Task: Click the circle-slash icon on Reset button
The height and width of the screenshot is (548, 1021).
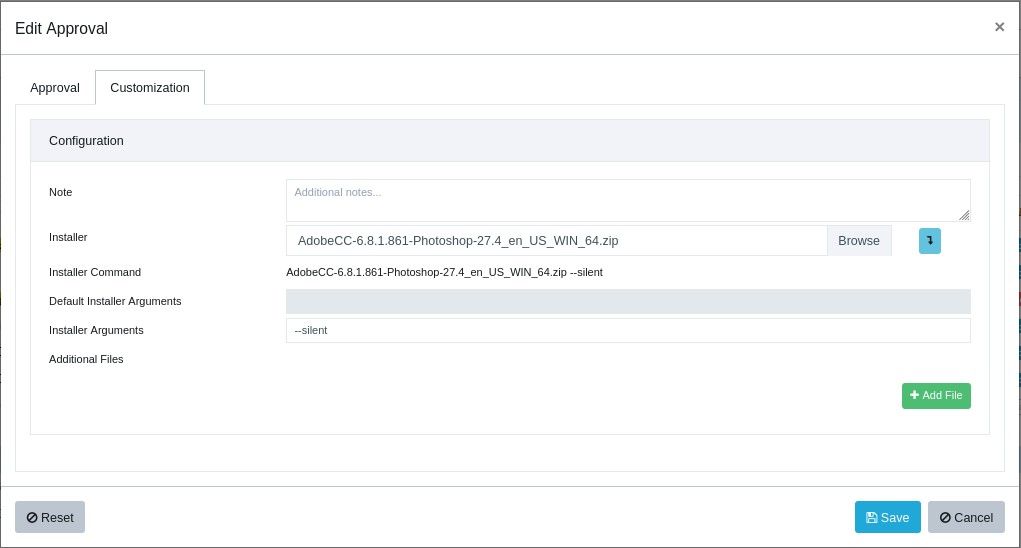Action: point(32,518)
